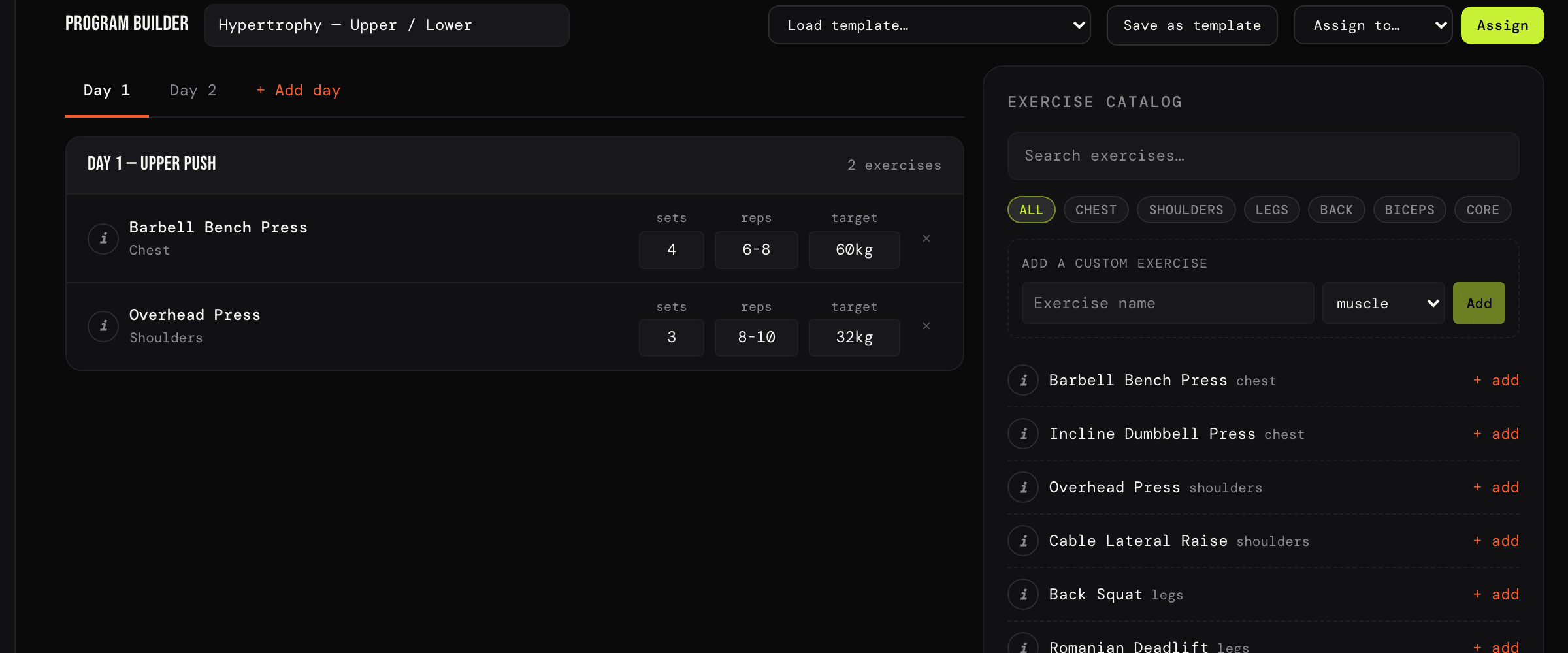Add Barbell Bench Press from catalog

click(x=1496, y=380)
